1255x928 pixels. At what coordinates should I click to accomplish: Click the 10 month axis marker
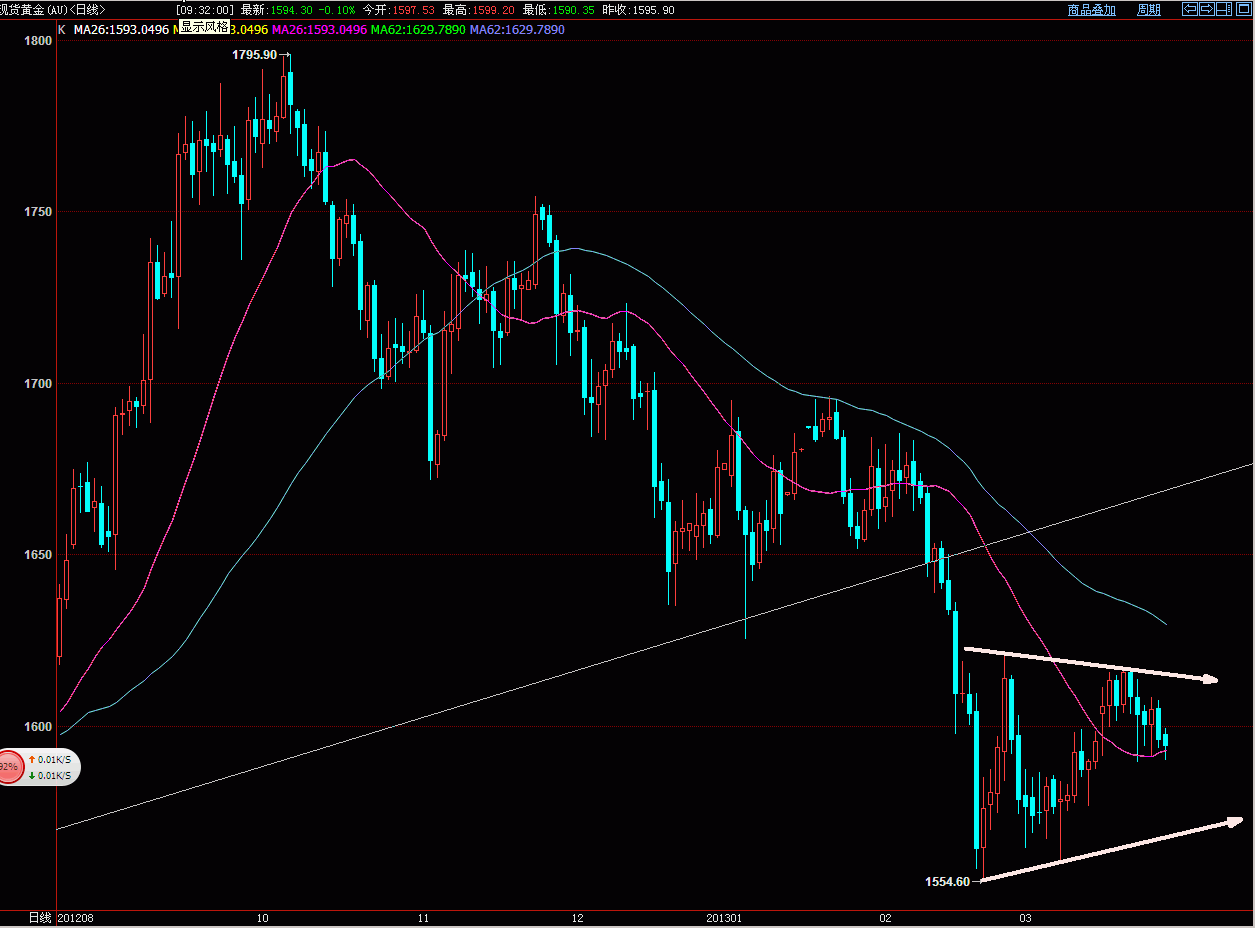(262, 917)
